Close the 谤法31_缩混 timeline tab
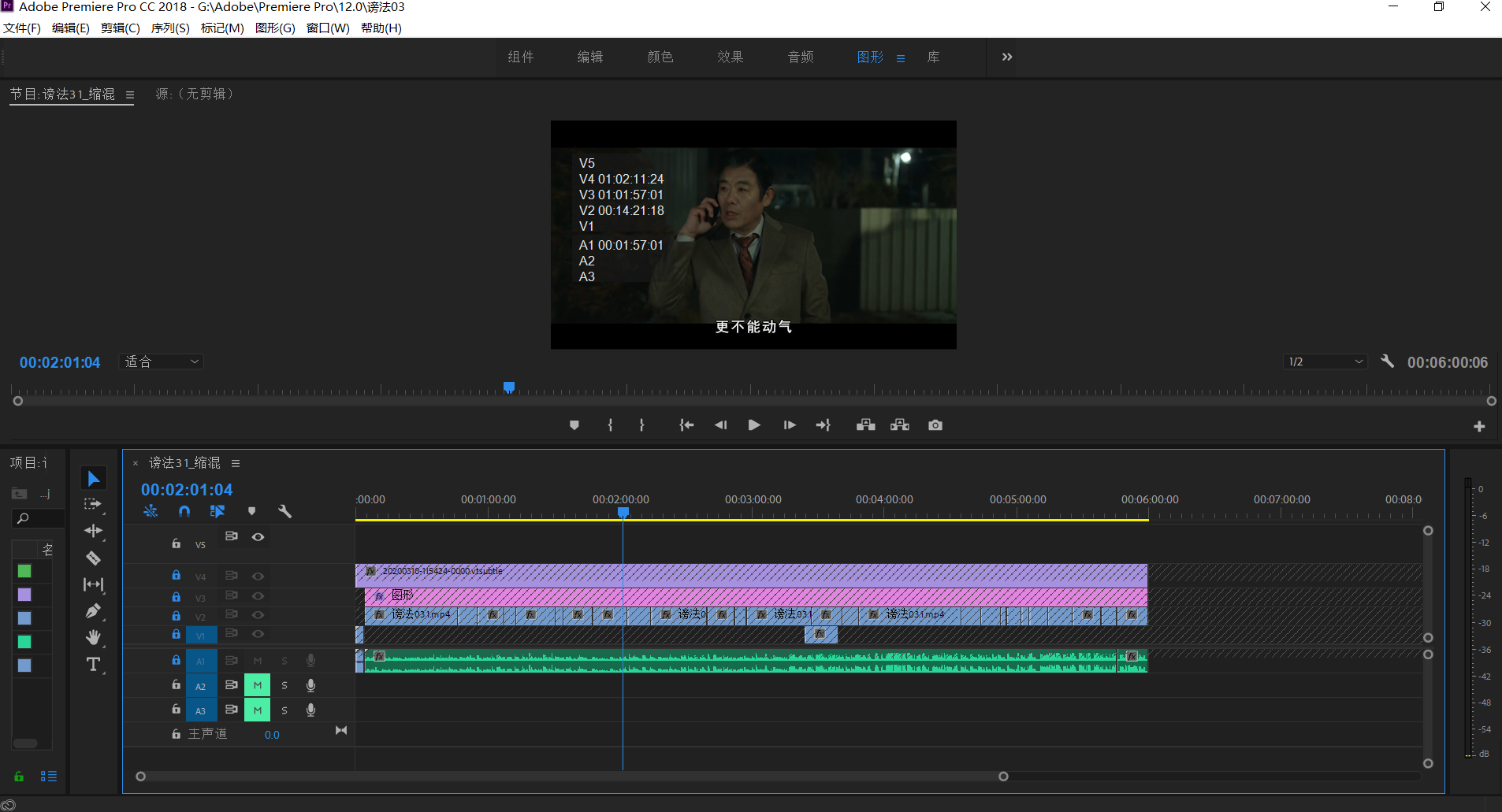 pos(136,463)
